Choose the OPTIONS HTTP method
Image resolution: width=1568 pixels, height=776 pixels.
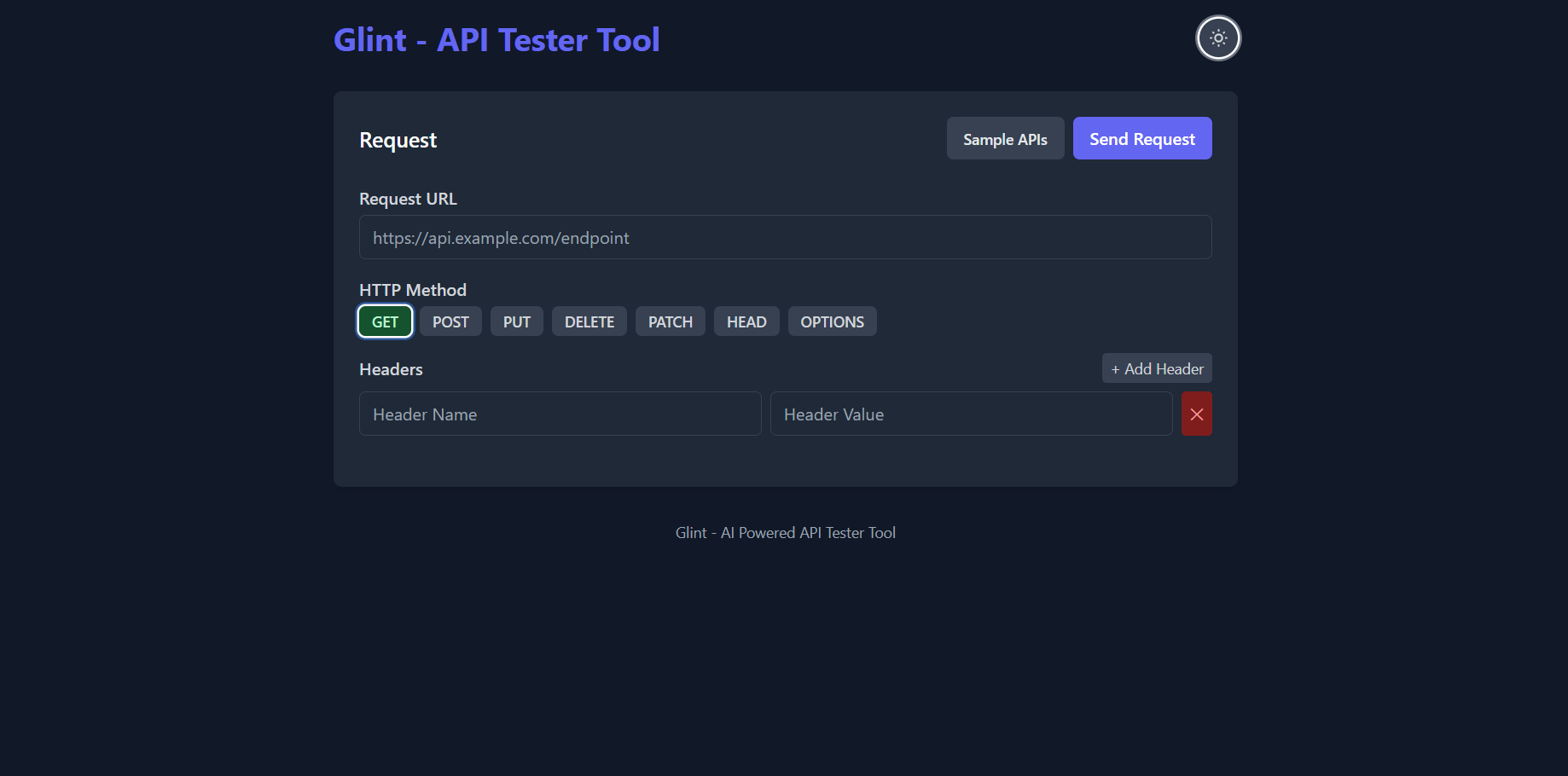[x=832, y=322]
